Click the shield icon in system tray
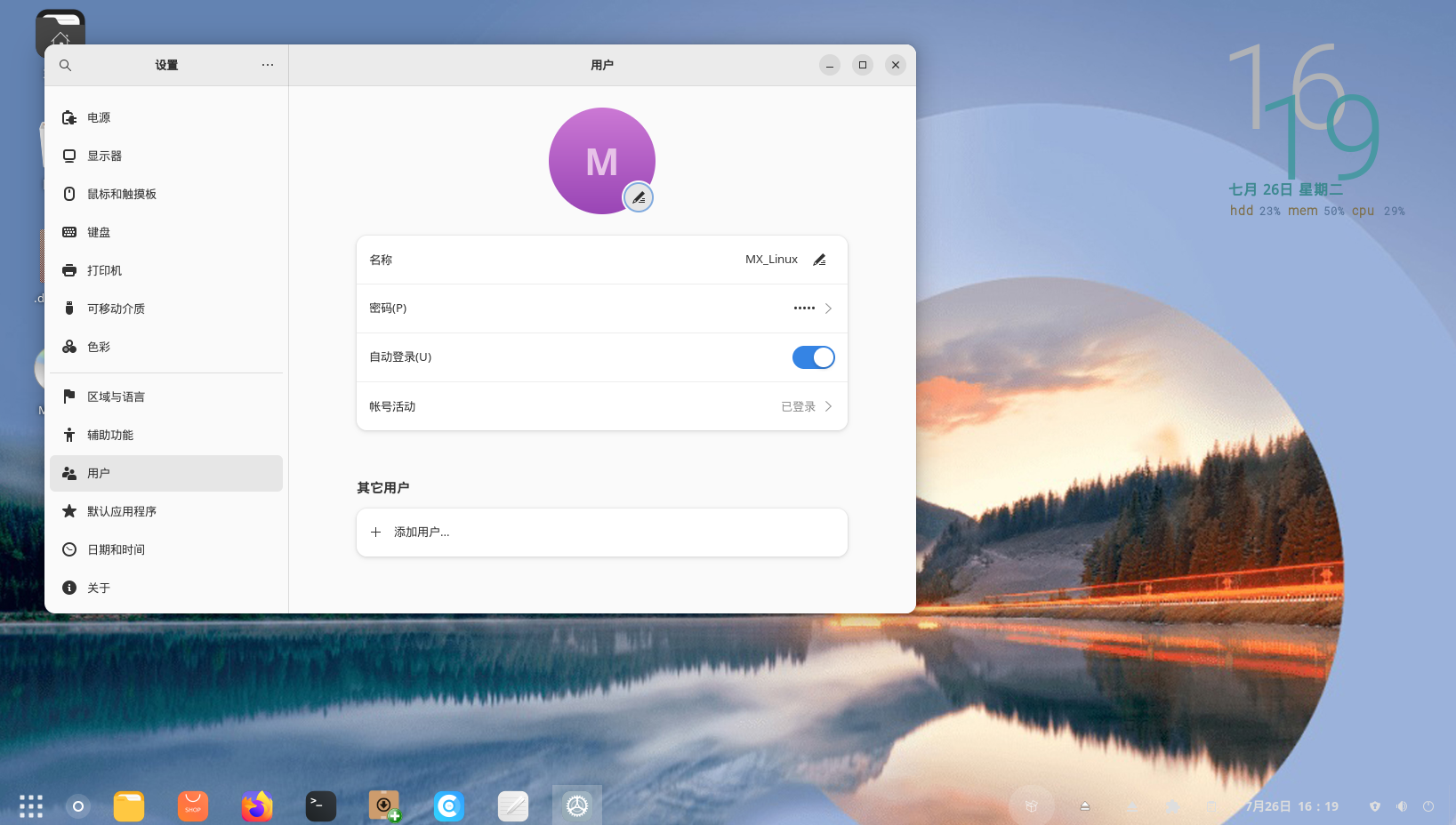 tap(1375, 806)
